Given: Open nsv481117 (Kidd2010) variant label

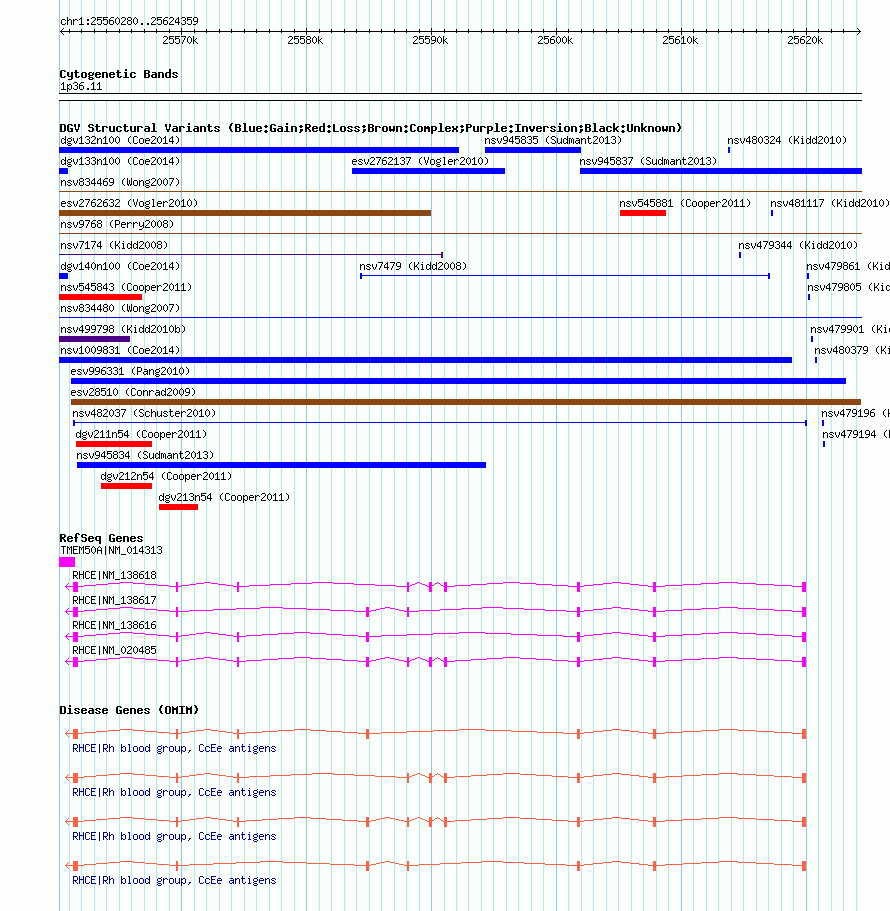Looking at the screenshot, I should 830,203.
